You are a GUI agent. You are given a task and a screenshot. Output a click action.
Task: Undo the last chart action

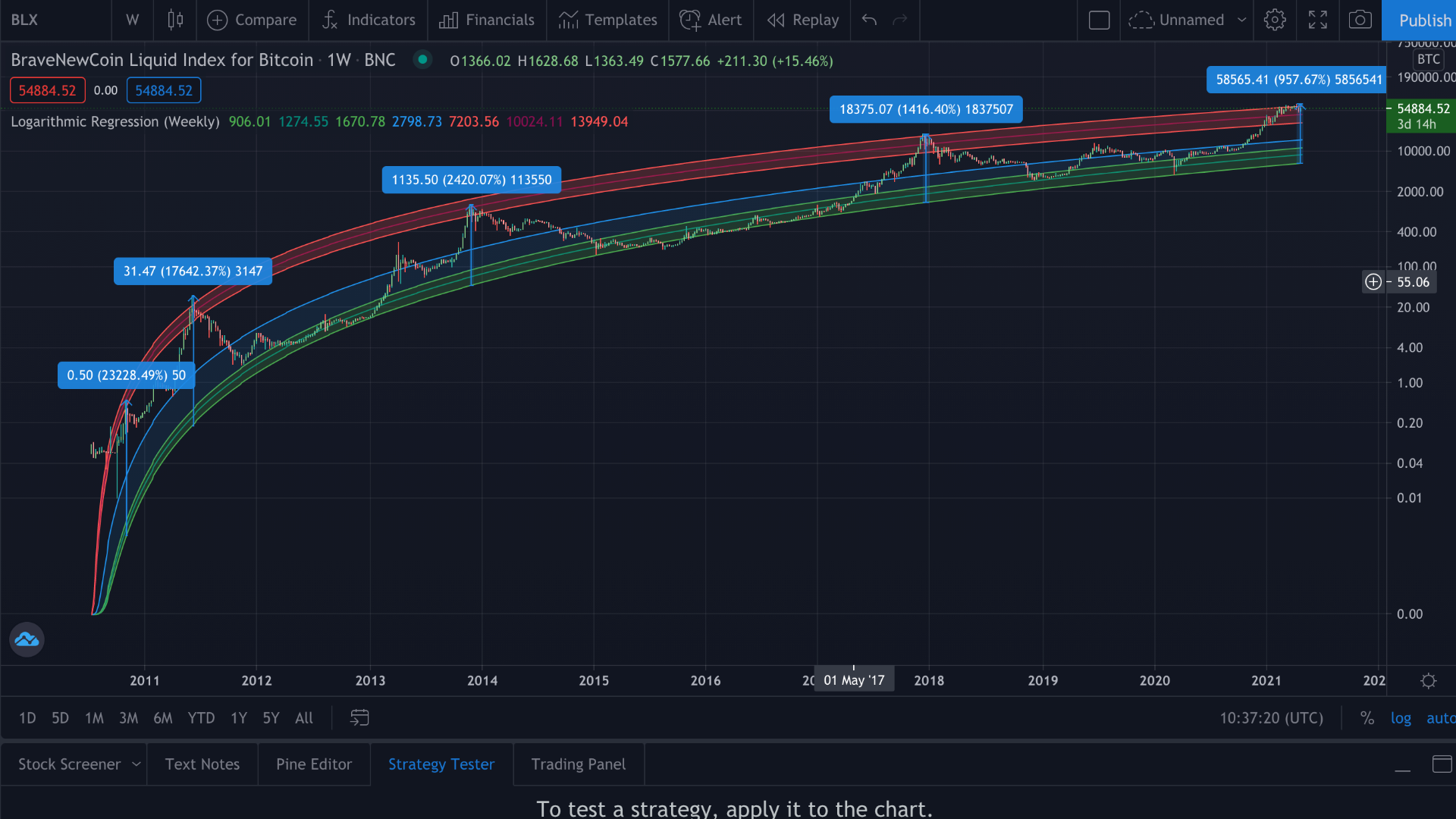click(869, 20)
